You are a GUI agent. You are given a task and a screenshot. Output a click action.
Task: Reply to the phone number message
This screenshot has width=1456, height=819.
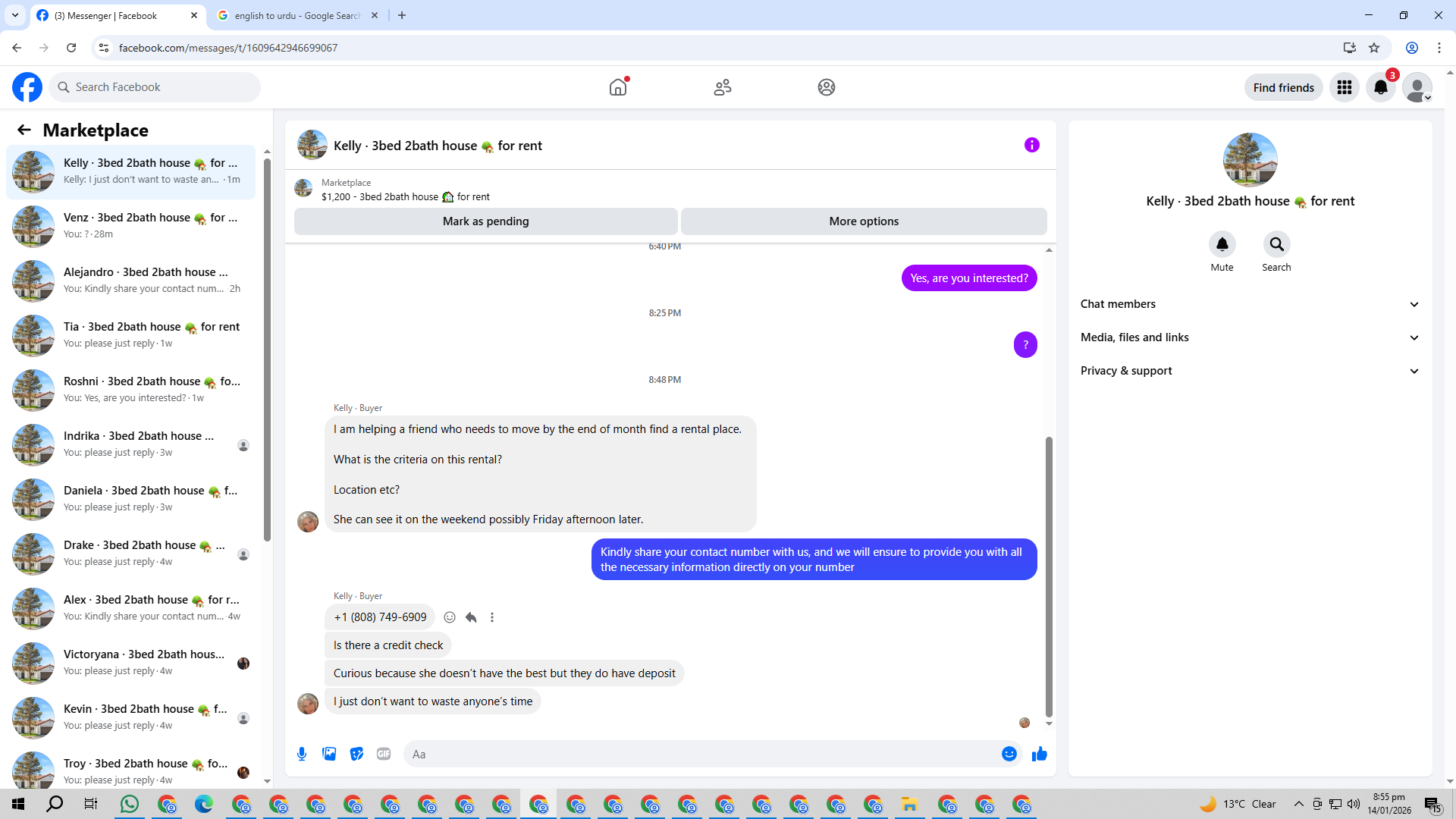point(471,617)
